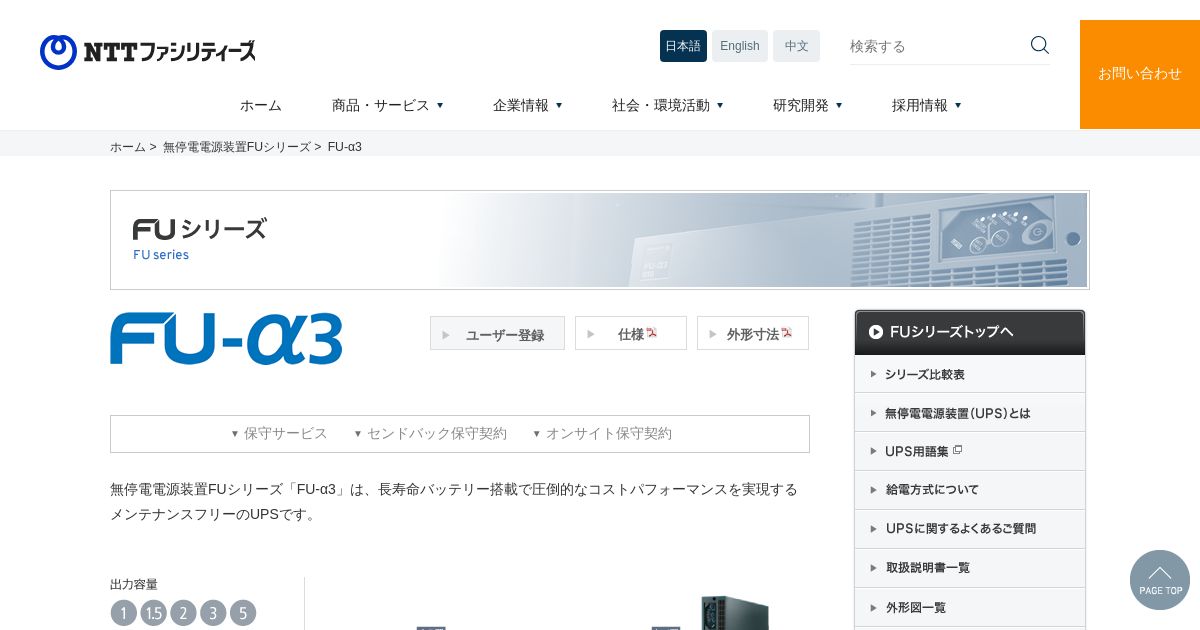Go to FUシリーズトップへ header button
Viewport: 1200px width, 630px height.
pyautogui.click(x=970, y=332)
